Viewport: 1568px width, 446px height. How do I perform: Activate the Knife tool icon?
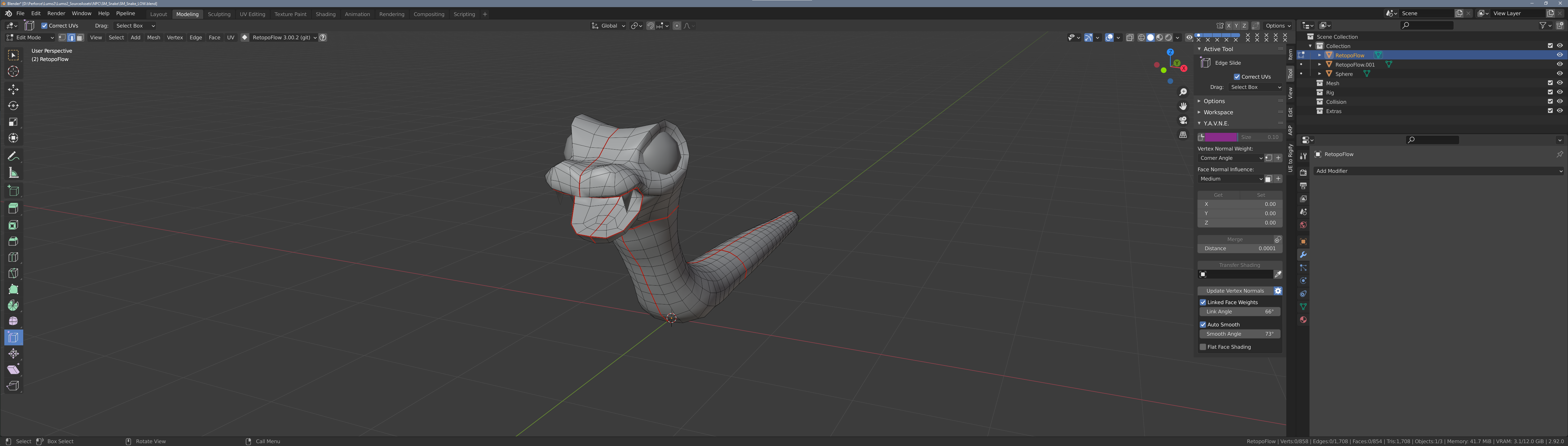point(13,273)
